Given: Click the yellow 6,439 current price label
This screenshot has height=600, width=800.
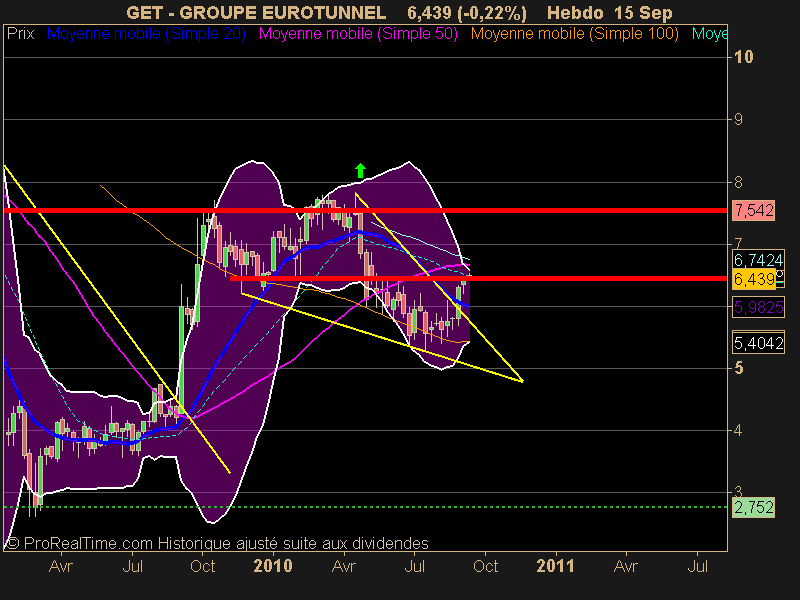Looking at the screenshot, I should pos(754,280).
